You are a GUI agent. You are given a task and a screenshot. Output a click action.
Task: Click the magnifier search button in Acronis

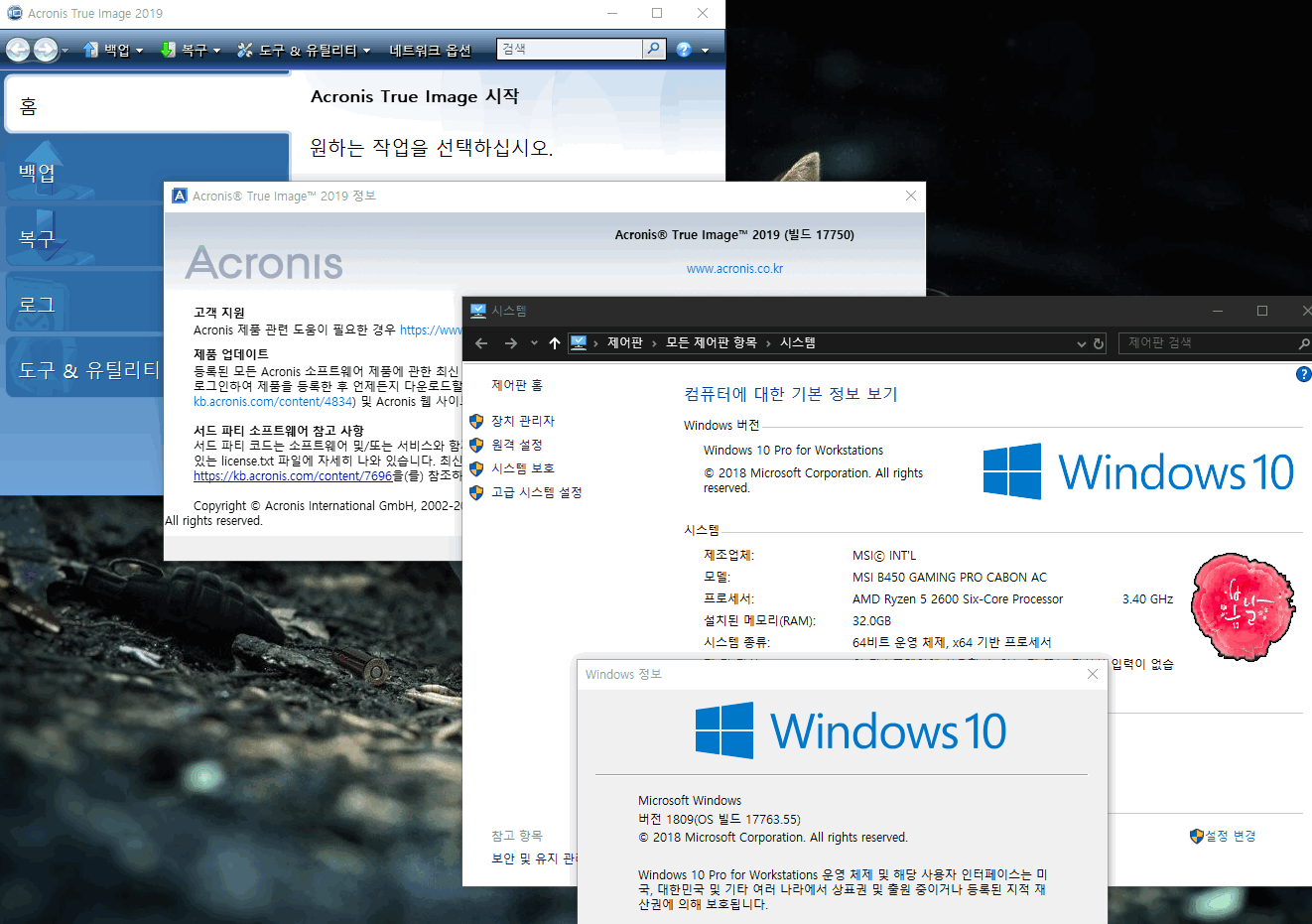[x=653, y=49]
